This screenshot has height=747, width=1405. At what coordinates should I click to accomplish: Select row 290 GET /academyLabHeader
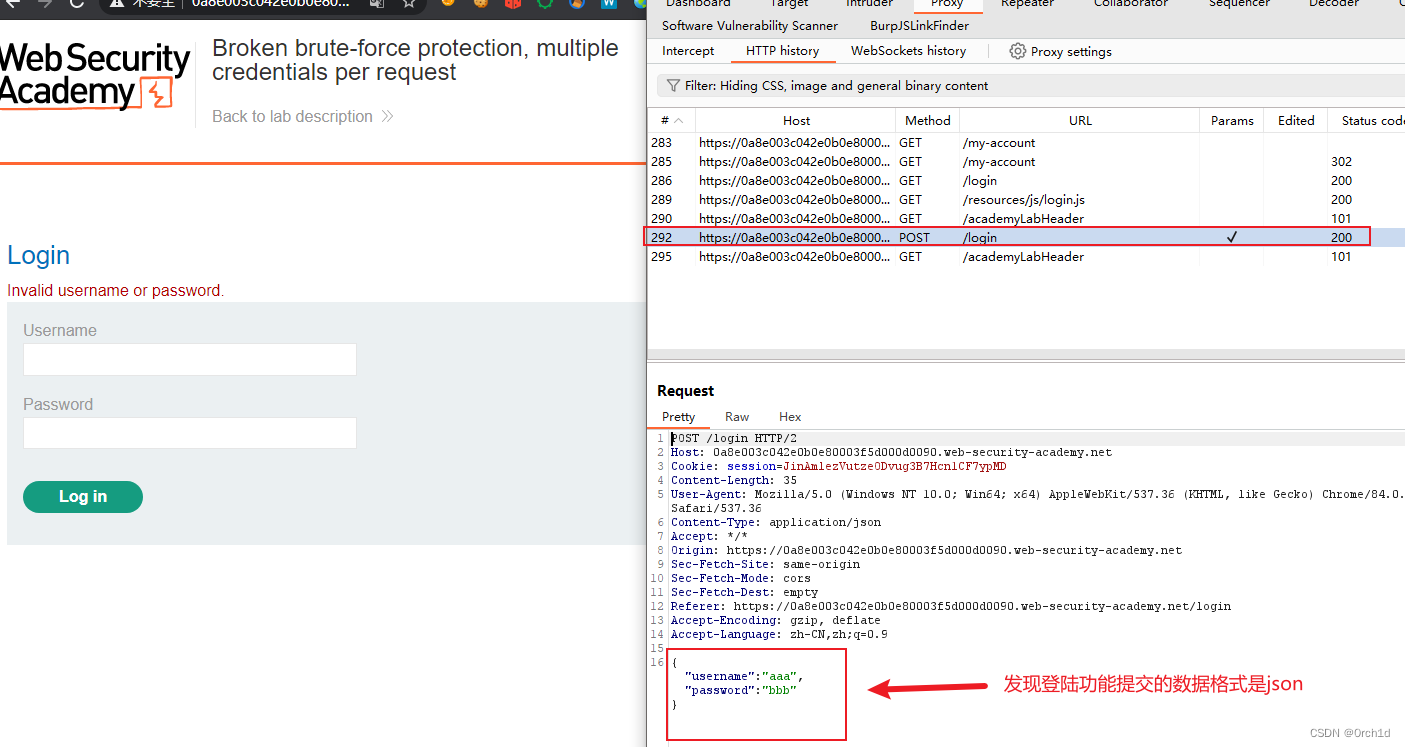(x=1026, y=219)
